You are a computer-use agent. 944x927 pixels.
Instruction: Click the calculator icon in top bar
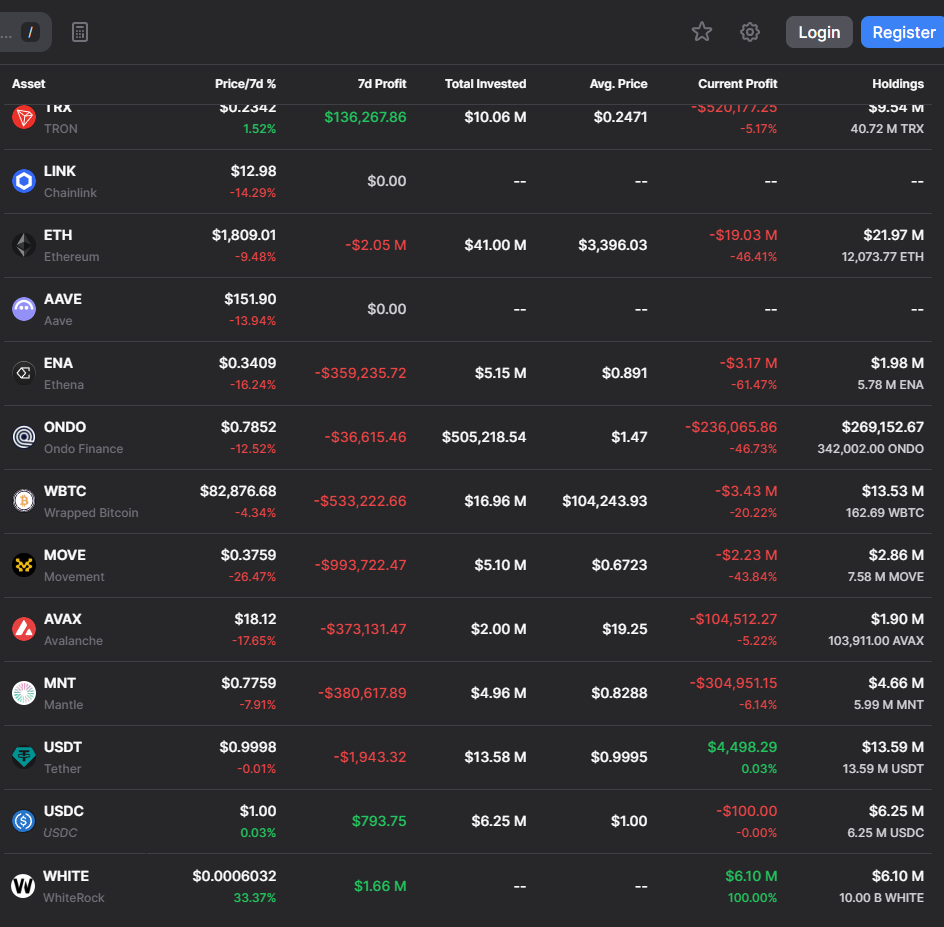pyautogui.click(x=80, y=32)
